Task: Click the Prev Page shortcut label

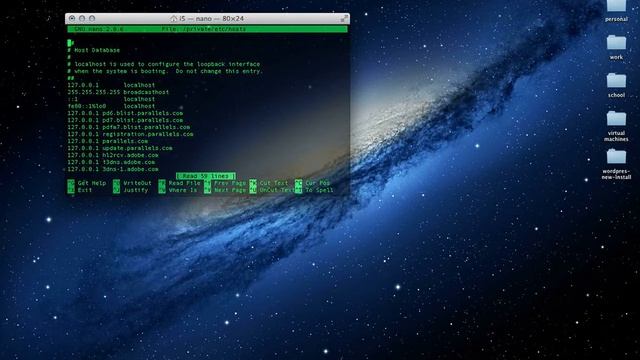Action: tap(230, 183)
